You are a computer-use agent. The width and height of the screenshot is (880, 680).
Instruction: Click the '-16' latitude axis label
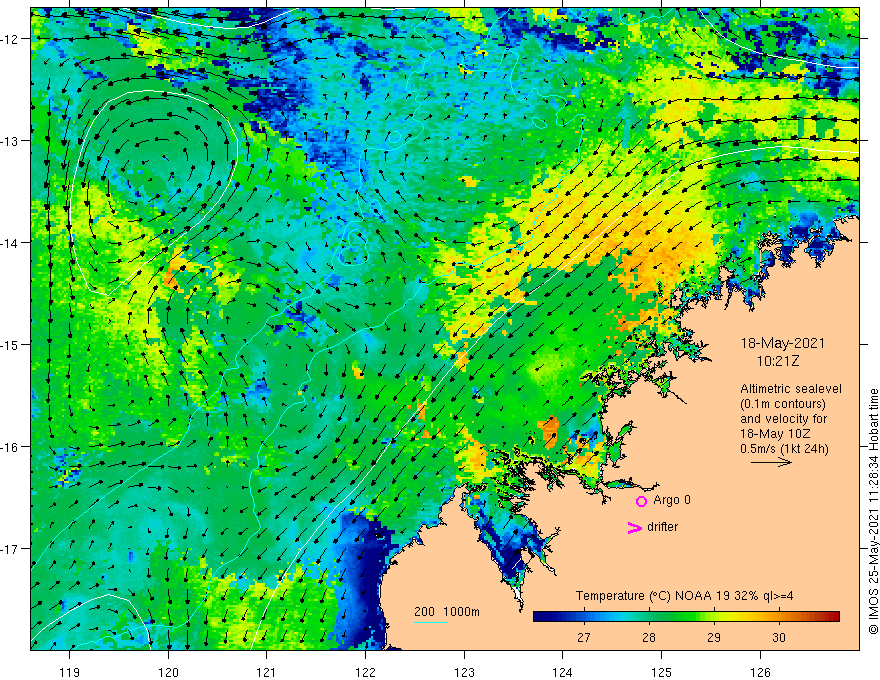[x=10, y=447]
